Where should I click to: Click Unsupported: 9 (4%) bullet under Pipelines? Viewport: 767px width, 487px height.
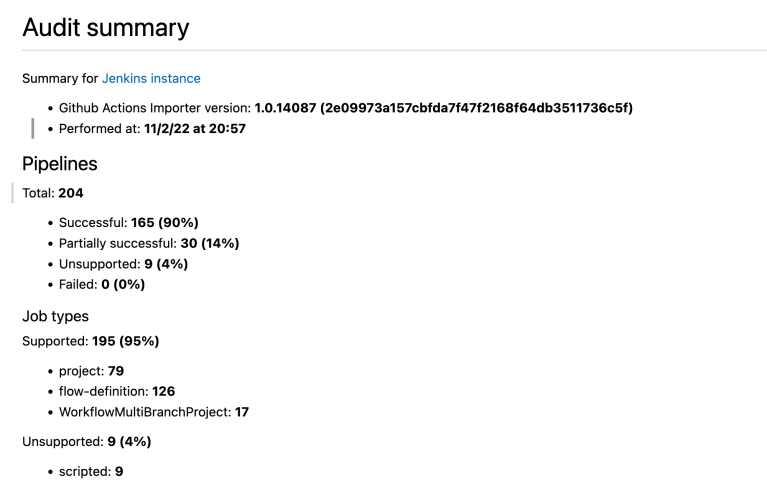coord(124,264)
